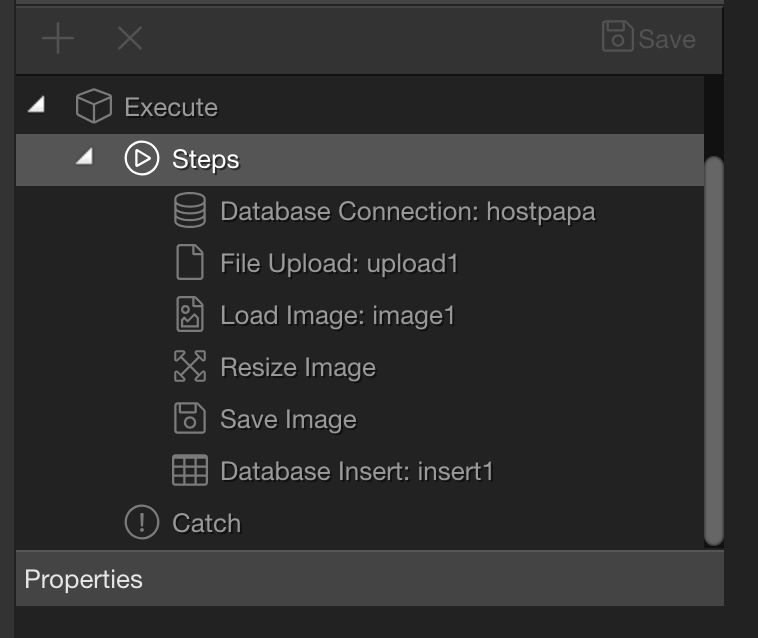Click the Database Insert table icon
This screenshot has height=638, width=758.
(190, 470)
